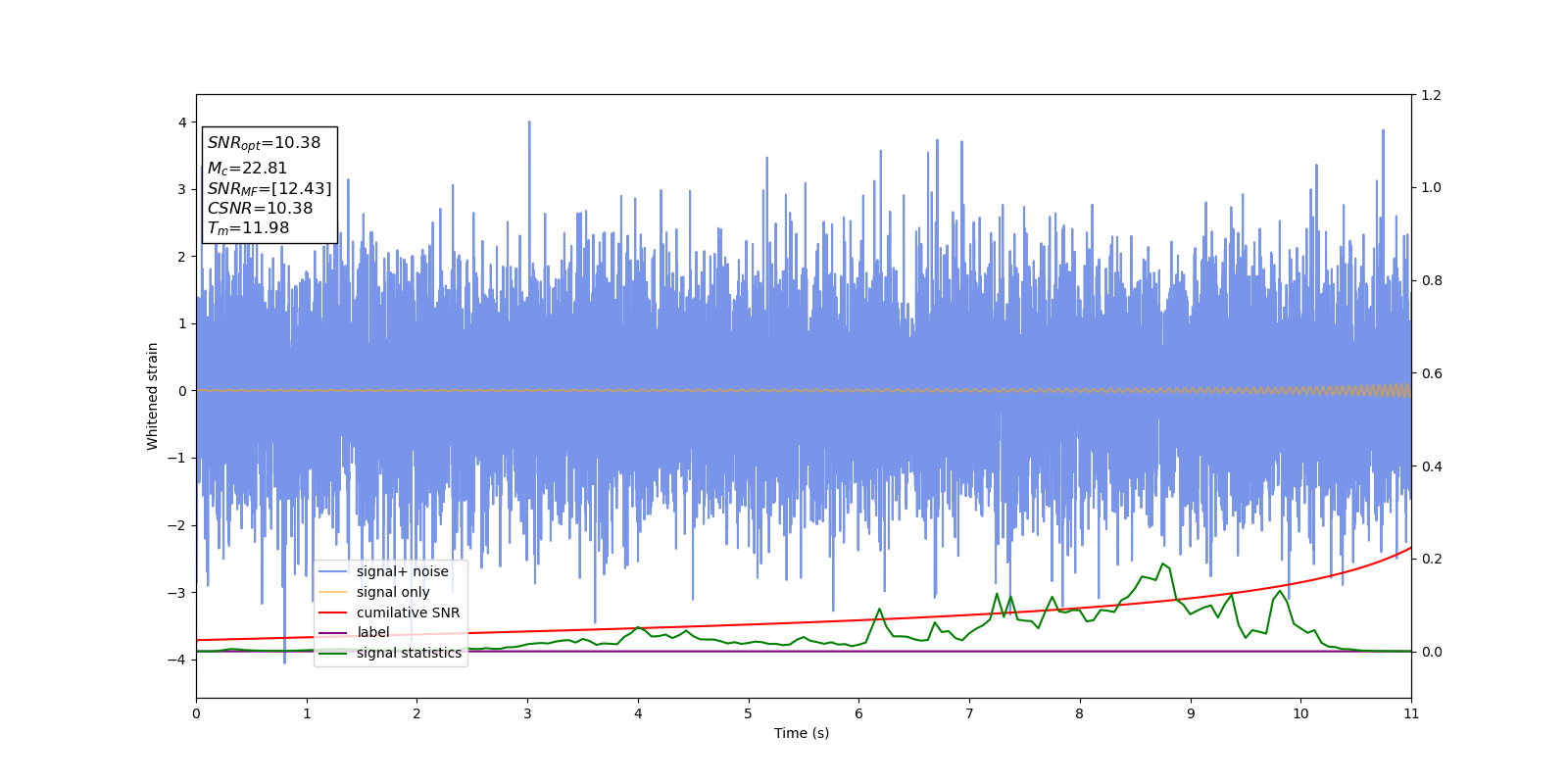The width and height of the screenshot is (1568, 784).
Task: Click x-axis tick label 3
Action: 527,713
